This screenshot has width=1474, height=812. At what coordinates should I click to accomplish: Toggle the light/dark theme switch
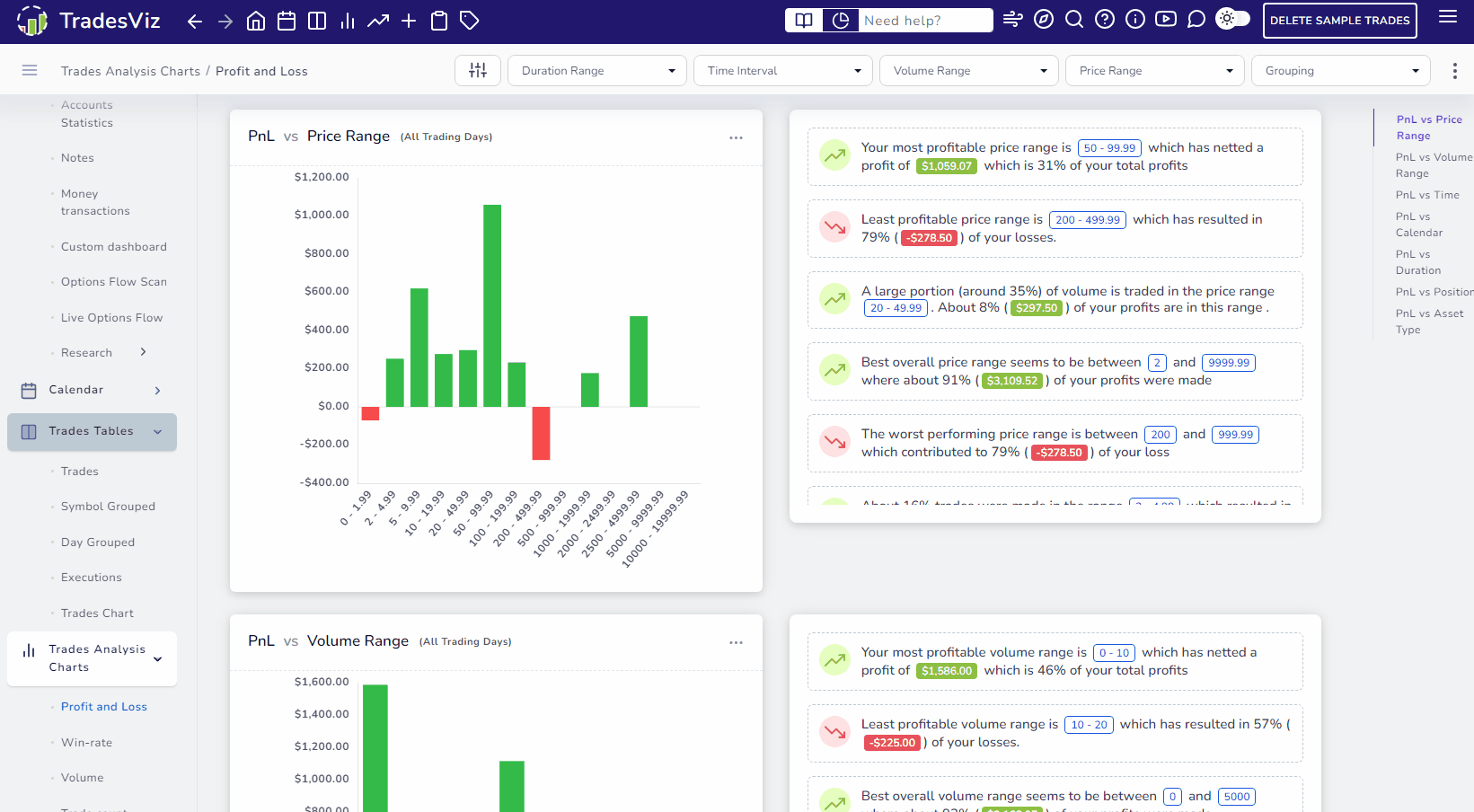(1232, 19)
